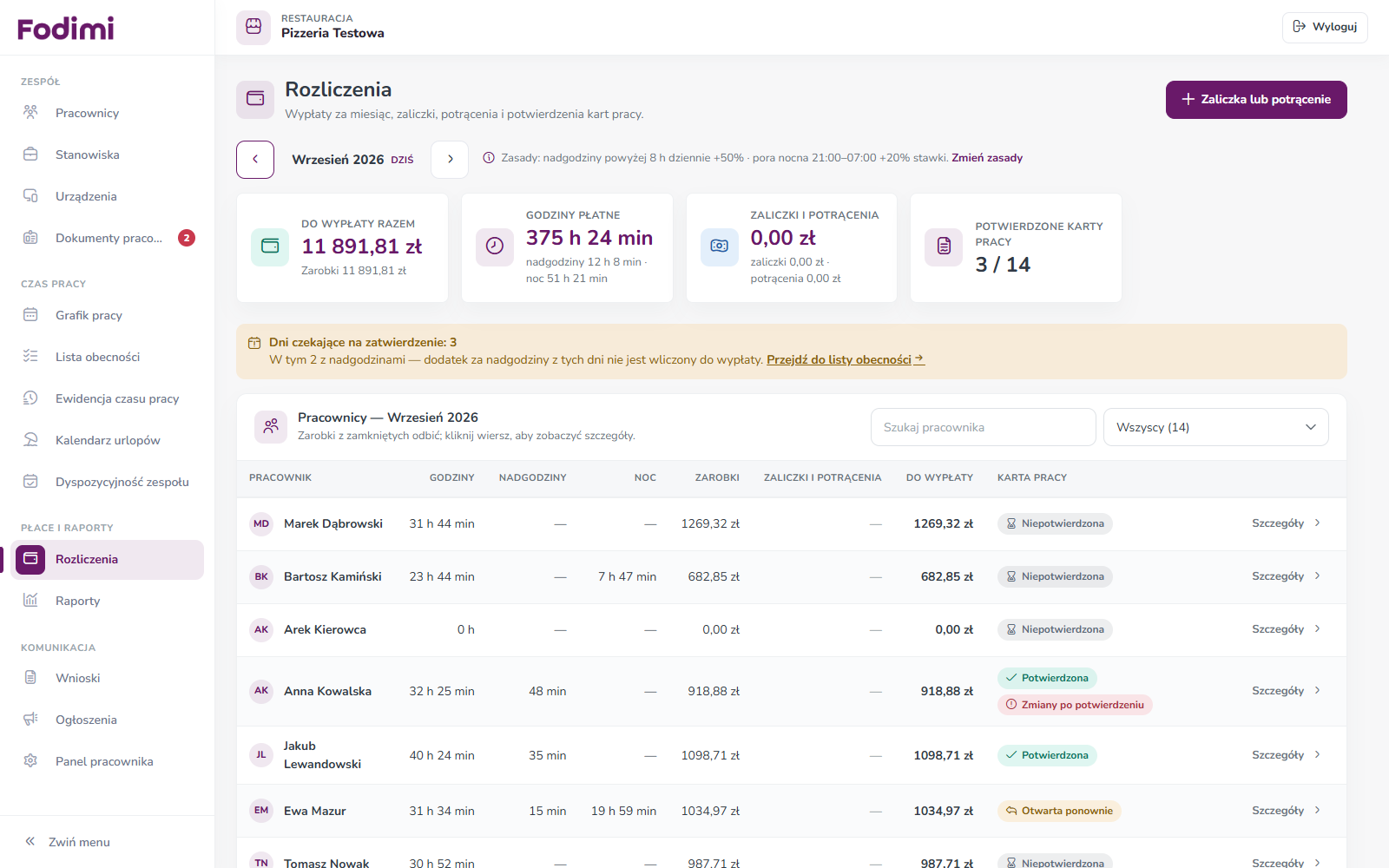Click the Kalendarz urlopów icon
This screenshot has height=868, width=1389.
(x=30, y=440)
